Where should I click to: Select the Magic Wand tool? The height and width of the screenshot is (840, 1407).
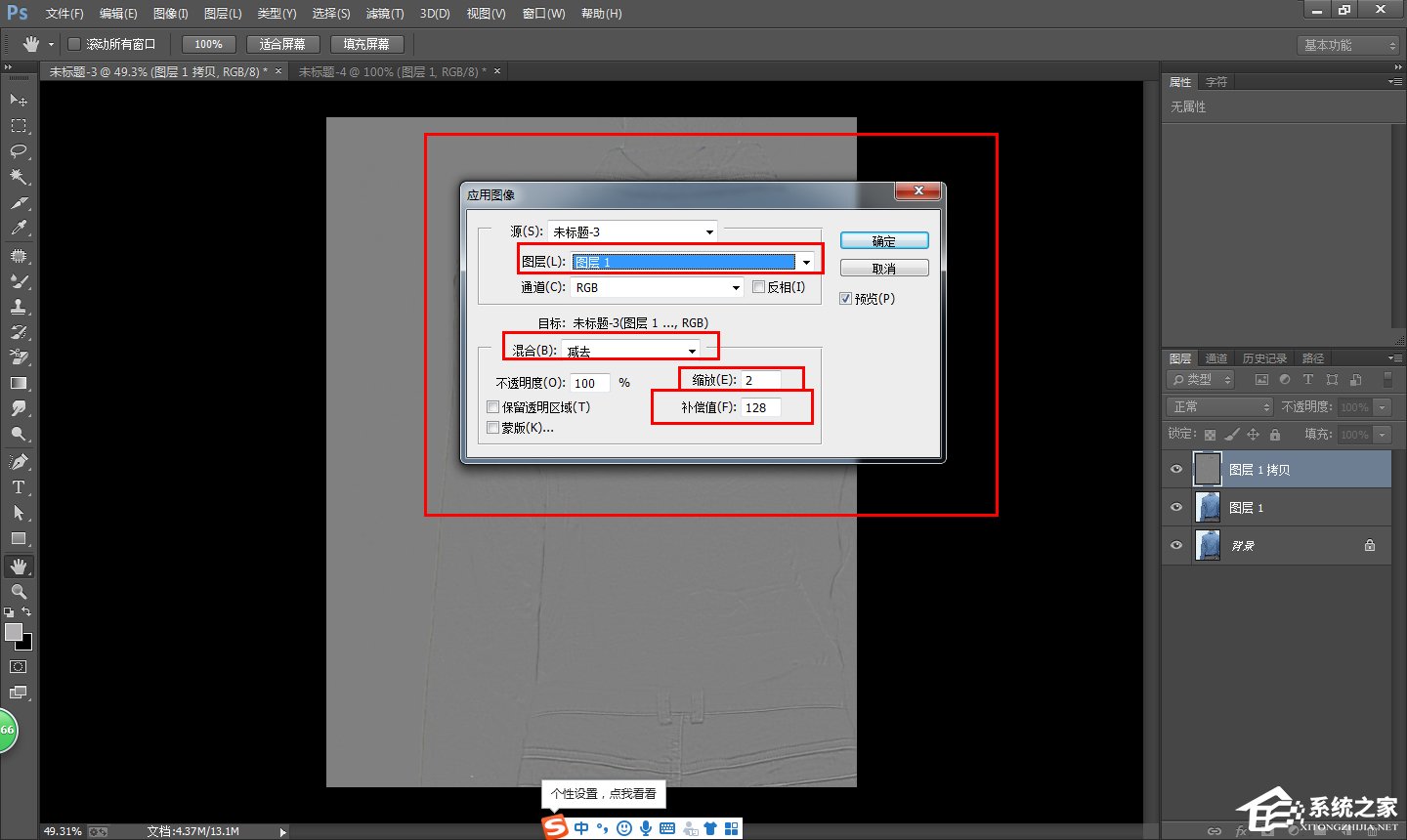click(x=18, y=177)
